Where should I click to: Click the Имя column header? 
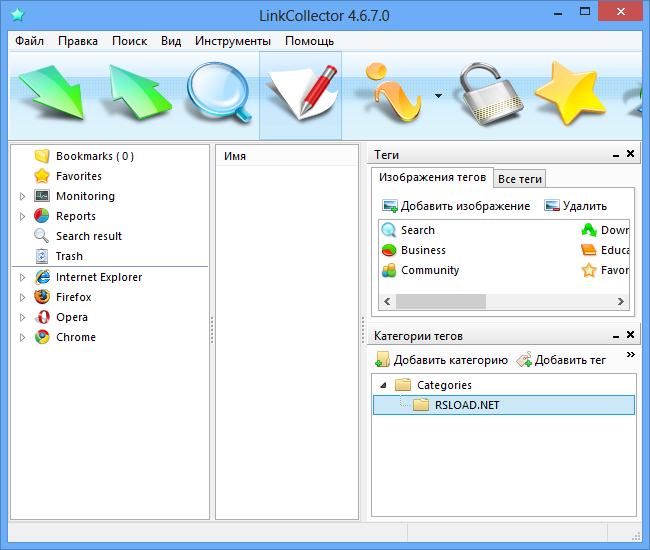287,156
